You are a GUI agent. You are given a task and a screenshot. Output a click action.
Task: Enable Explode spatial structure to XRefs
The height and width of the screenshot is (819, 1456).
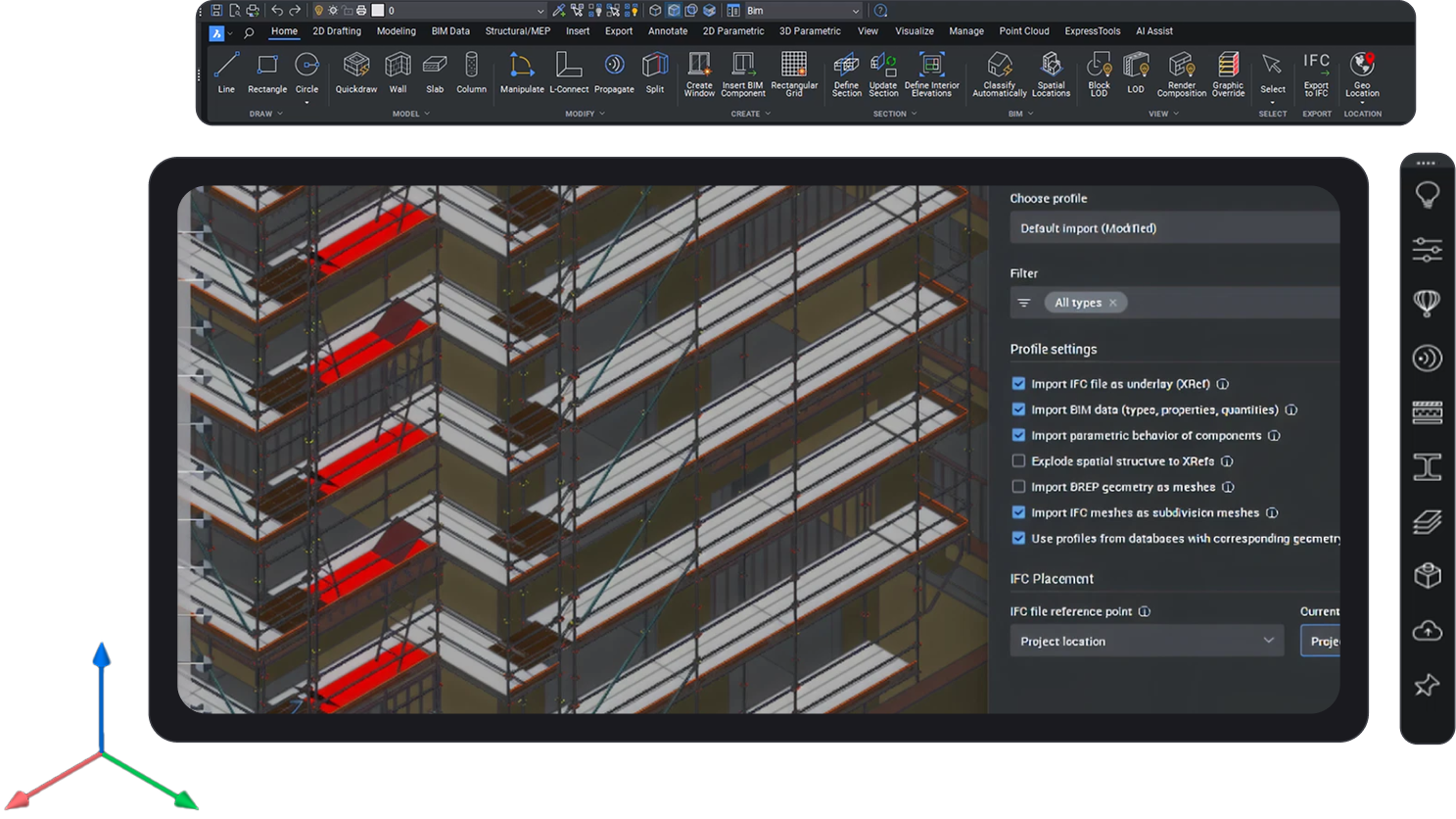tap(1018, 461)
